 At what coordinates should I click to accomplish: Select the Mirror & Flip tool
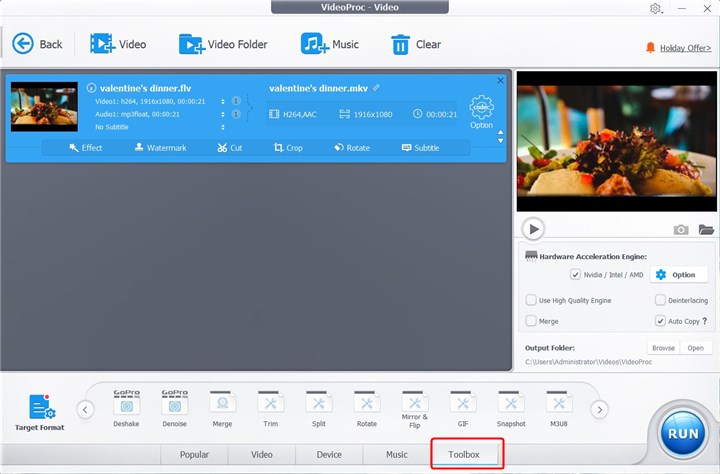click(415, 409)
